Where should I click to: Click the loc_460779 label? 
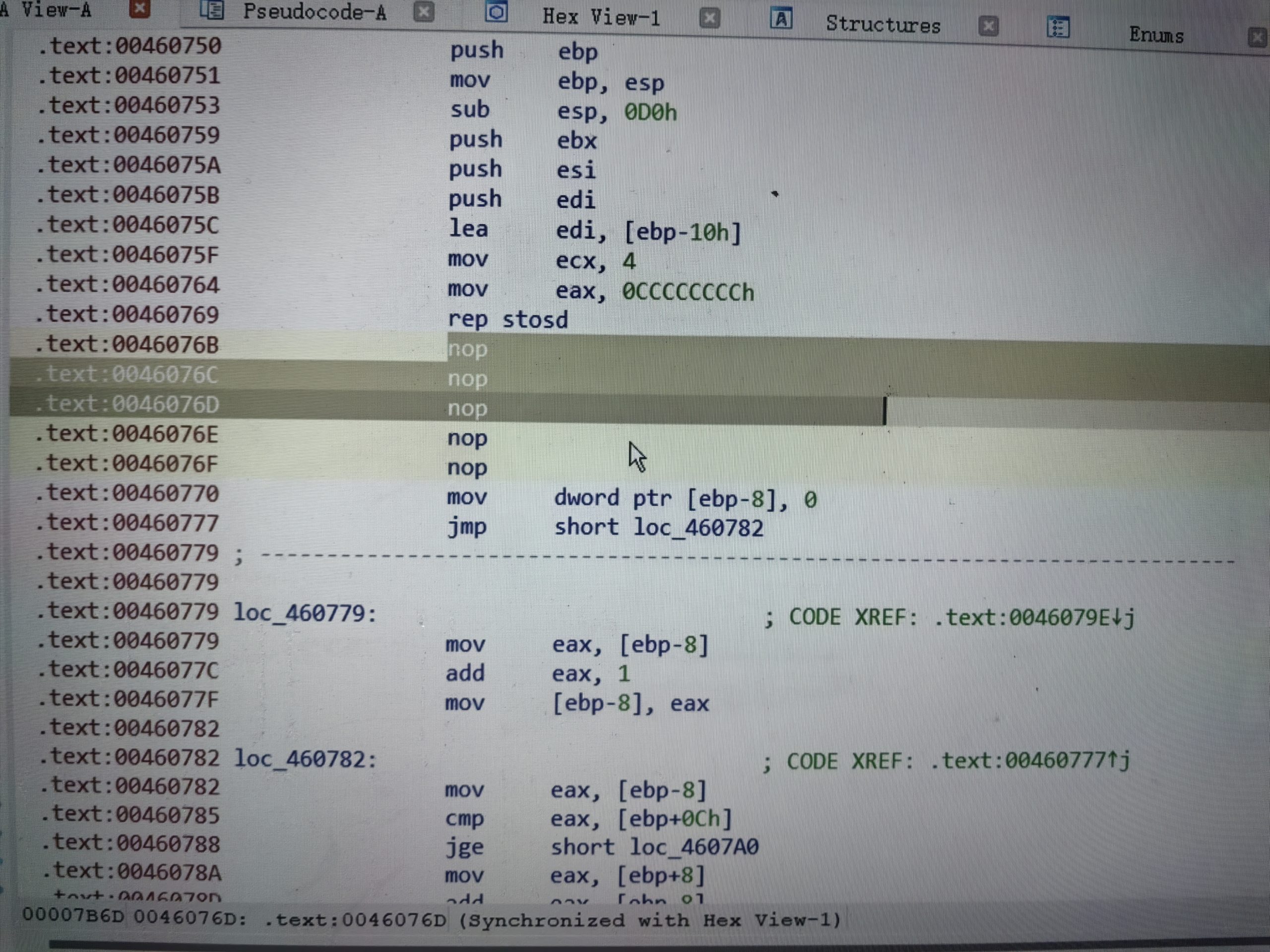[x=305, y=613]
